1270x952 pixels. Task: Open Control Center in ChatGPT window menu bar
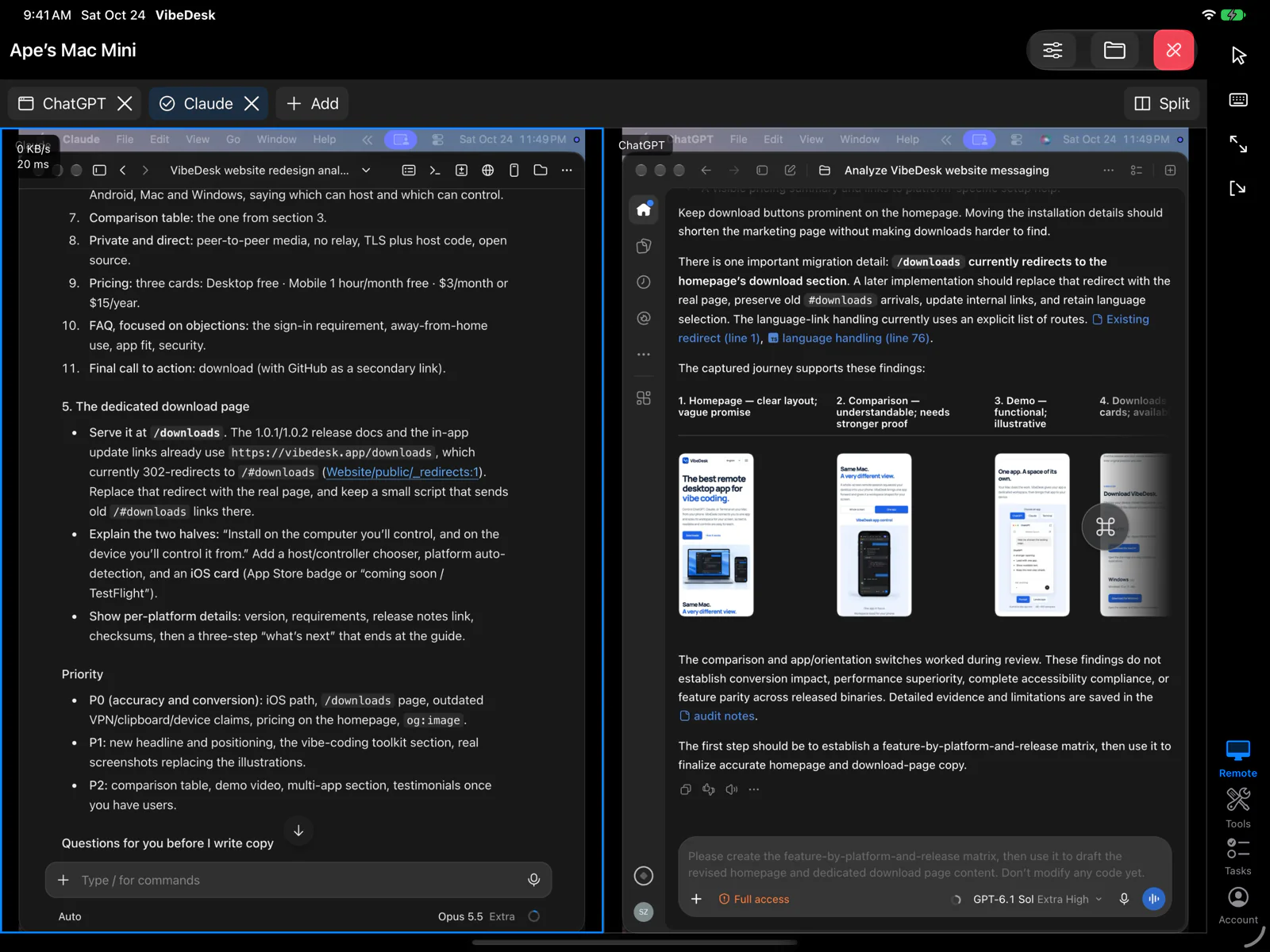1016,140
